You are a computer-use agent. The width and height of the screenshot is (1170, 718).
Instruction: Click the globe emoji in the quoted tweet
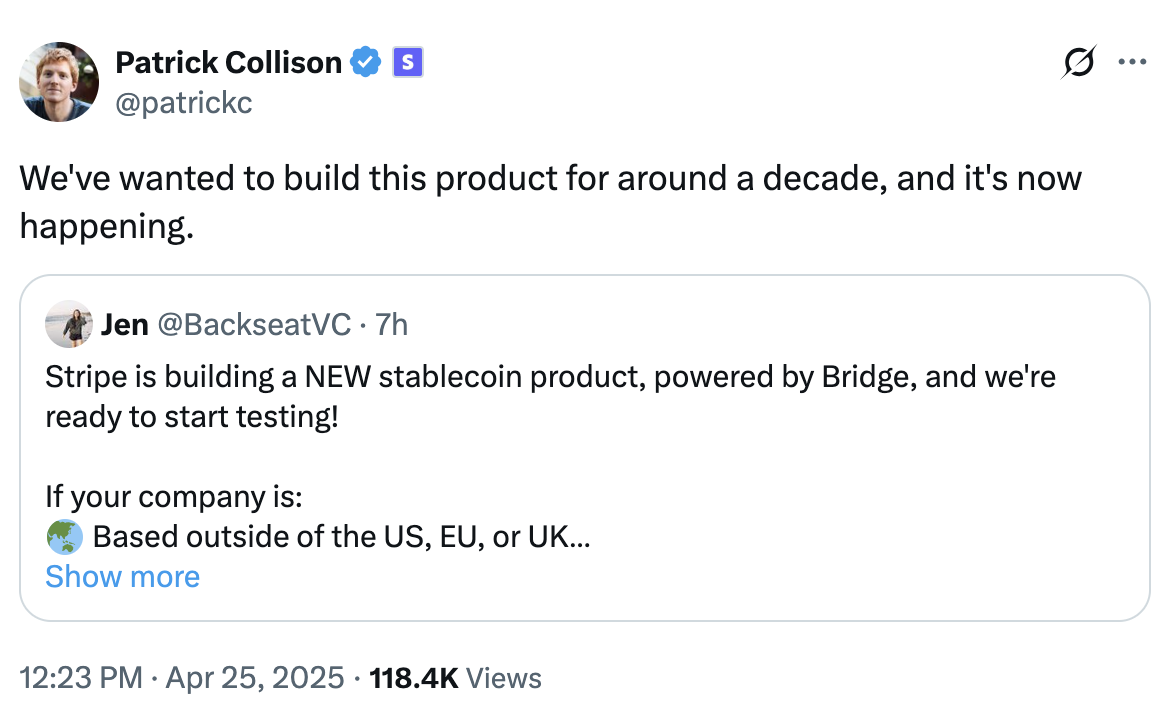tap(62, 536)
